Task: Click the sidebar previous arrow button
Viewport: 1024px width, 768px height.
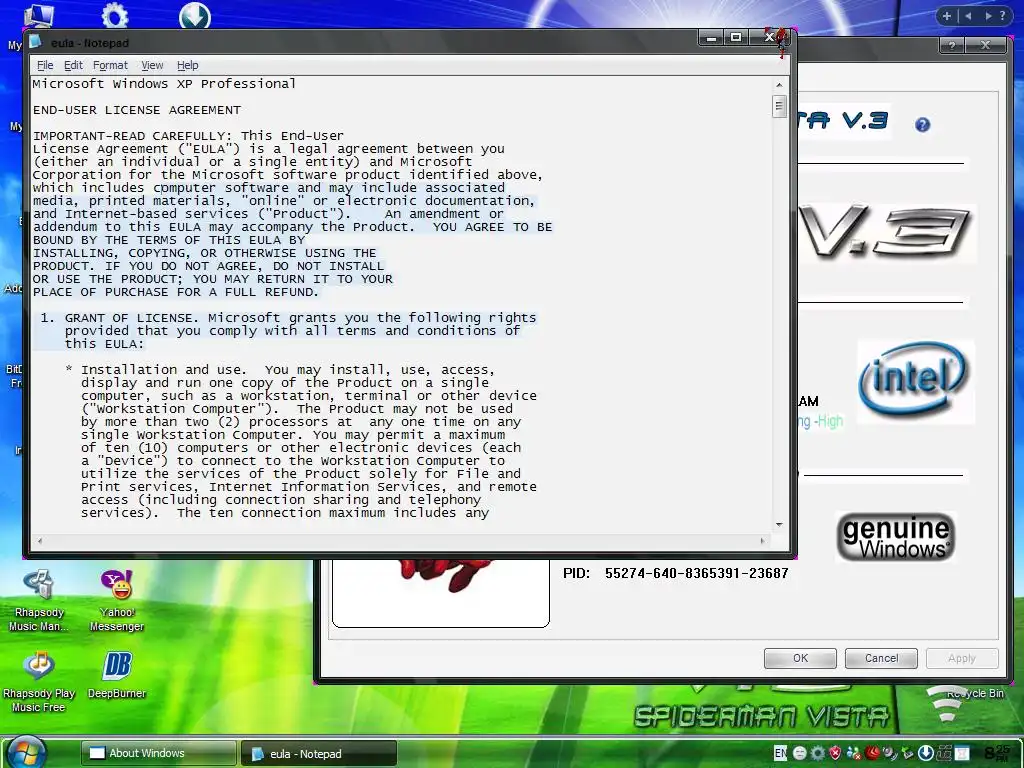Action: pyautogui.click(x=969, y=16)
